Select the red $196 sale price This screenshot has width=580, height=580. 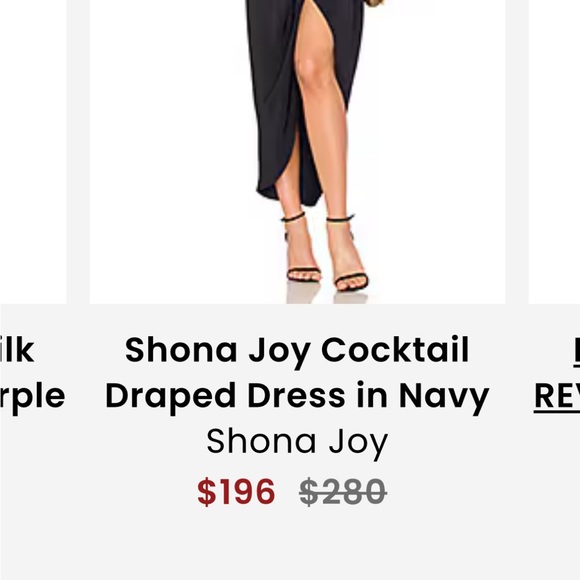236,492
